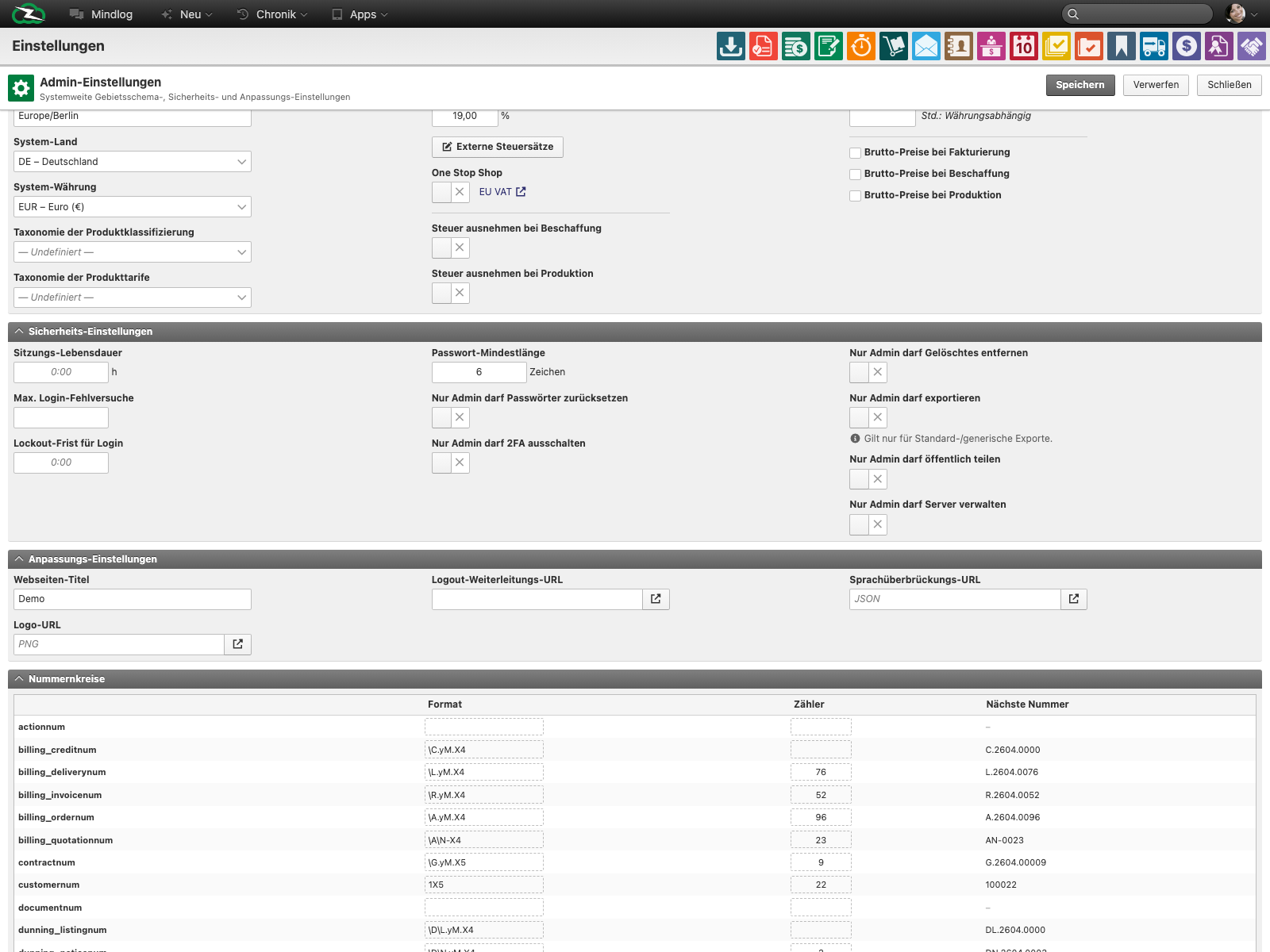The width and height of the screenshot is (1270, 952).
Task: Open the green notepad-with-pencil app icon
Action: pyautogui.click(x=828, y=46)
